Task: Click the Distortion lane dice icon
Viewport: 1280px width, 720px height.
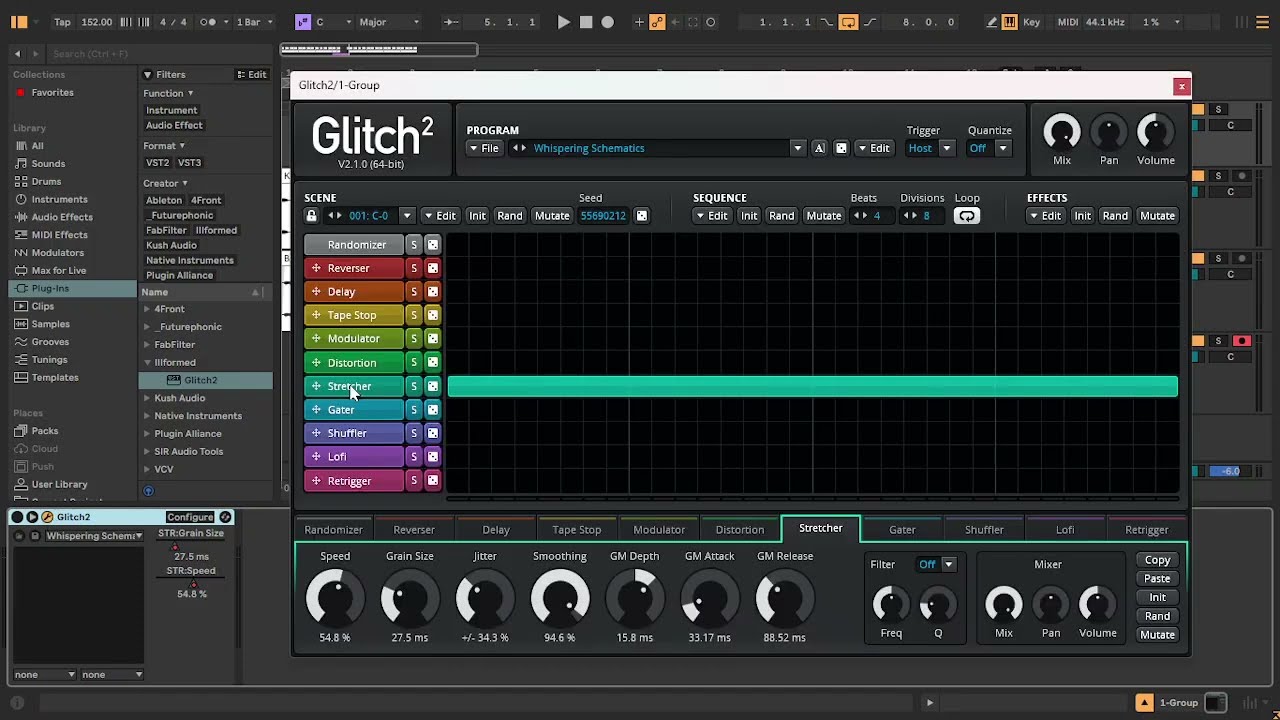Action: (432, 362)
